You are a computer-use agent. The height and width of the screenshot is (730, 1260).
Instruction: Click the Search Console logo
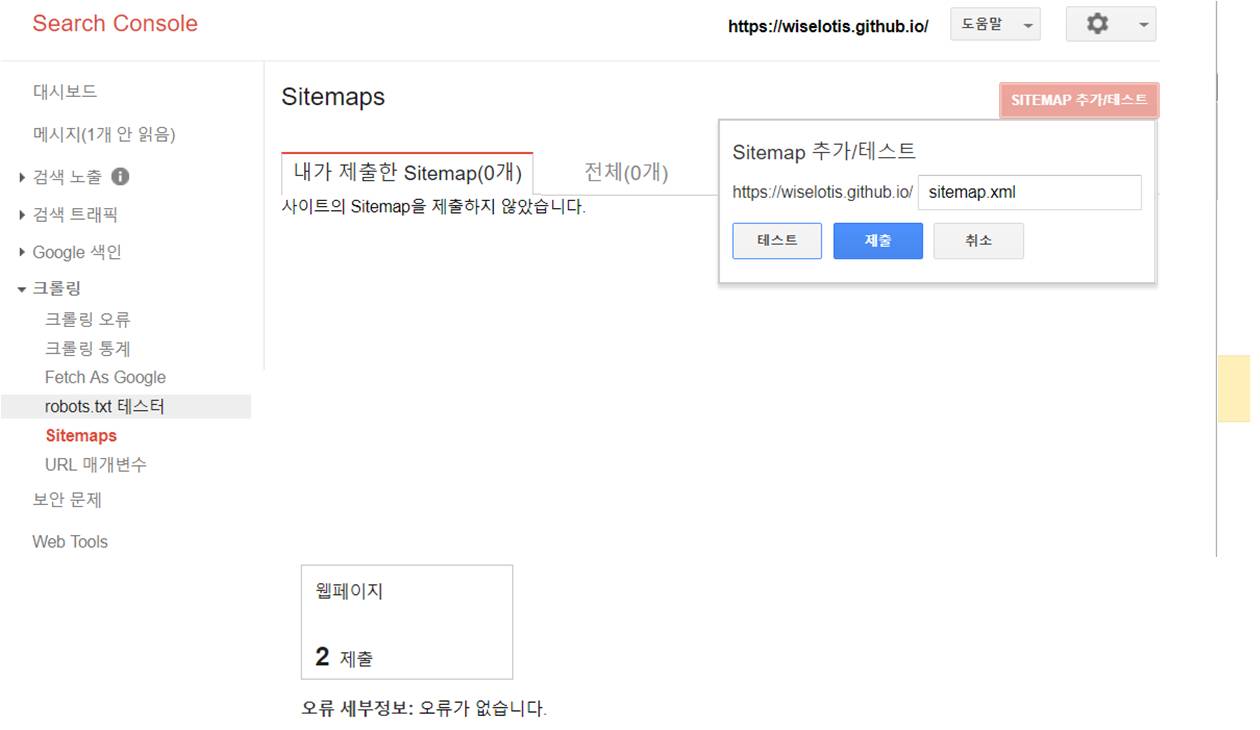(x=115, y=24)
